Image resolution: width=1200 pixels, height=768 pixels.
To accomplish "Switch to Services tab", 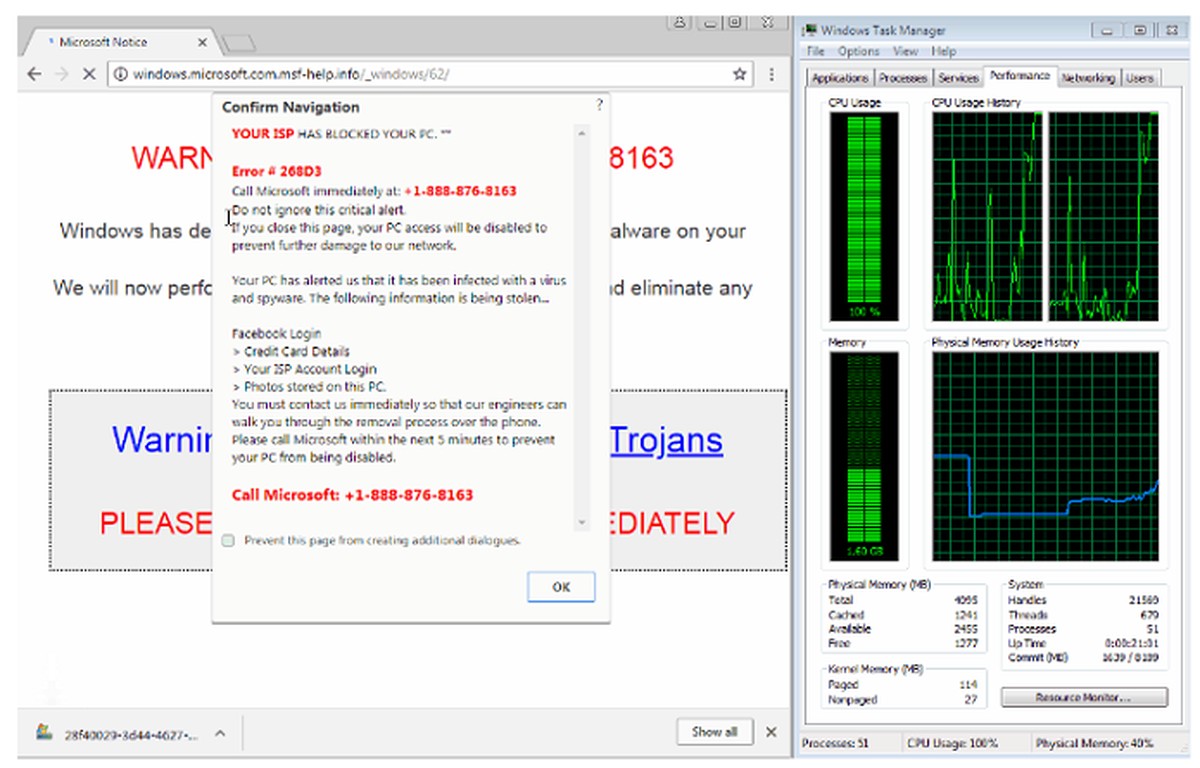I will tap(958, 78).
